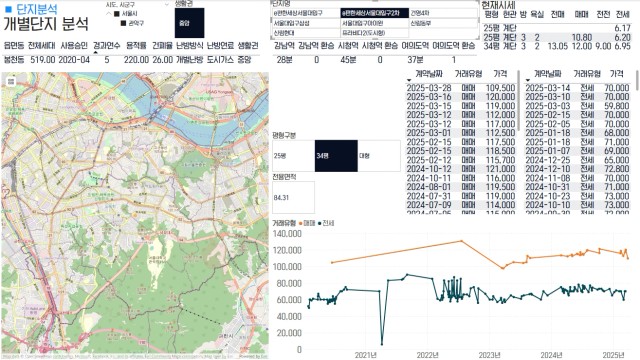Select the 13.05 전매 price cell
Image resolution: width=640 pixels, height=360 pixels.
pyautogui.click(x=558, y=46)
